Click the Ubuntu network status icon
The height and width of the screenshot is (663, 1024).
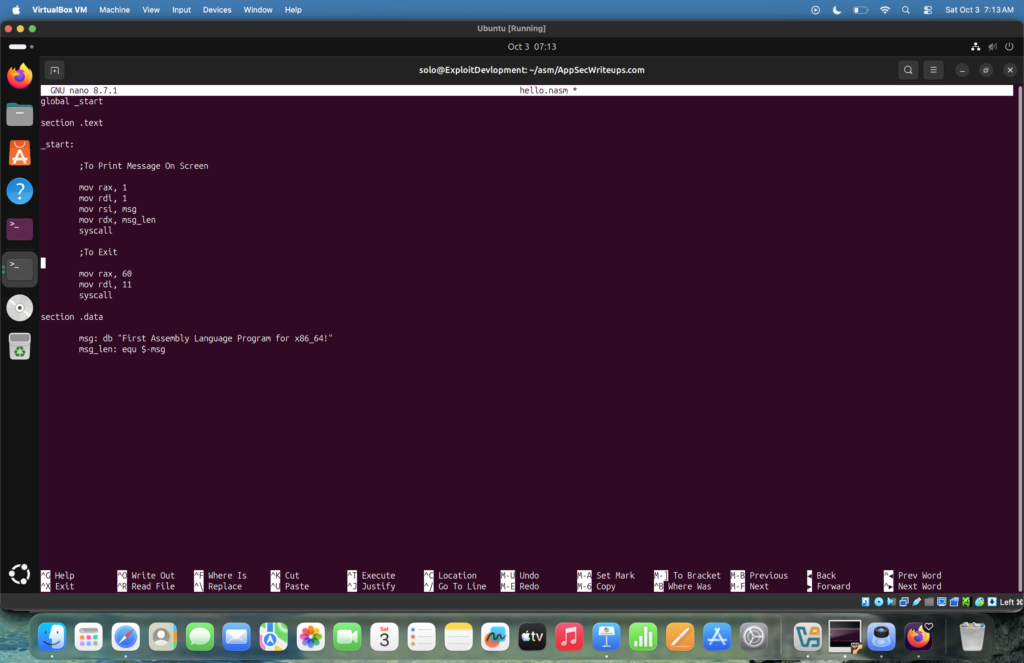point(975,46)
